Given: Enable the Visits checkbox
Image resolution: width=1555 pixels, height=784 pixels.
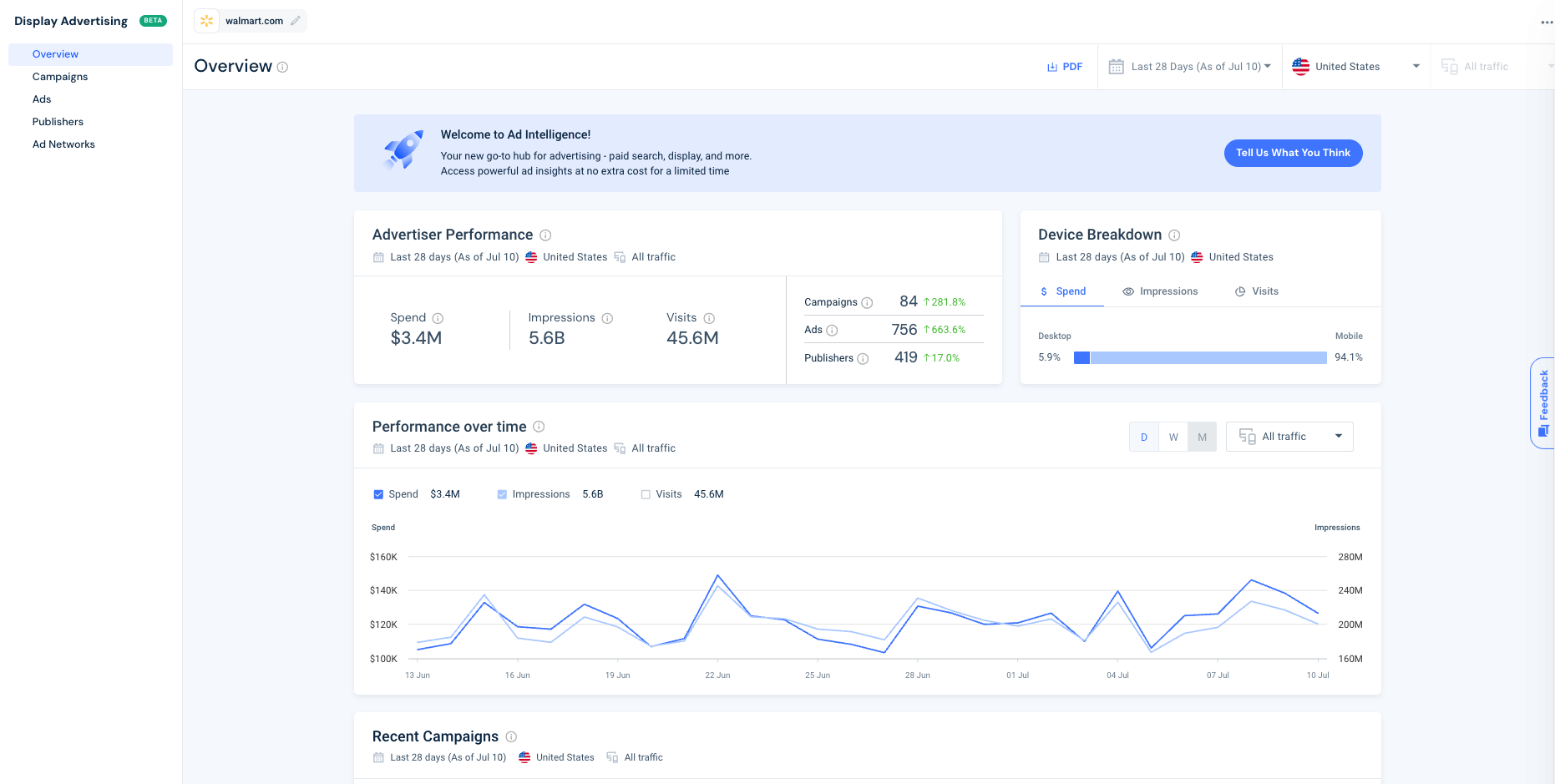Looking at the screenshot, I should 645,493.
